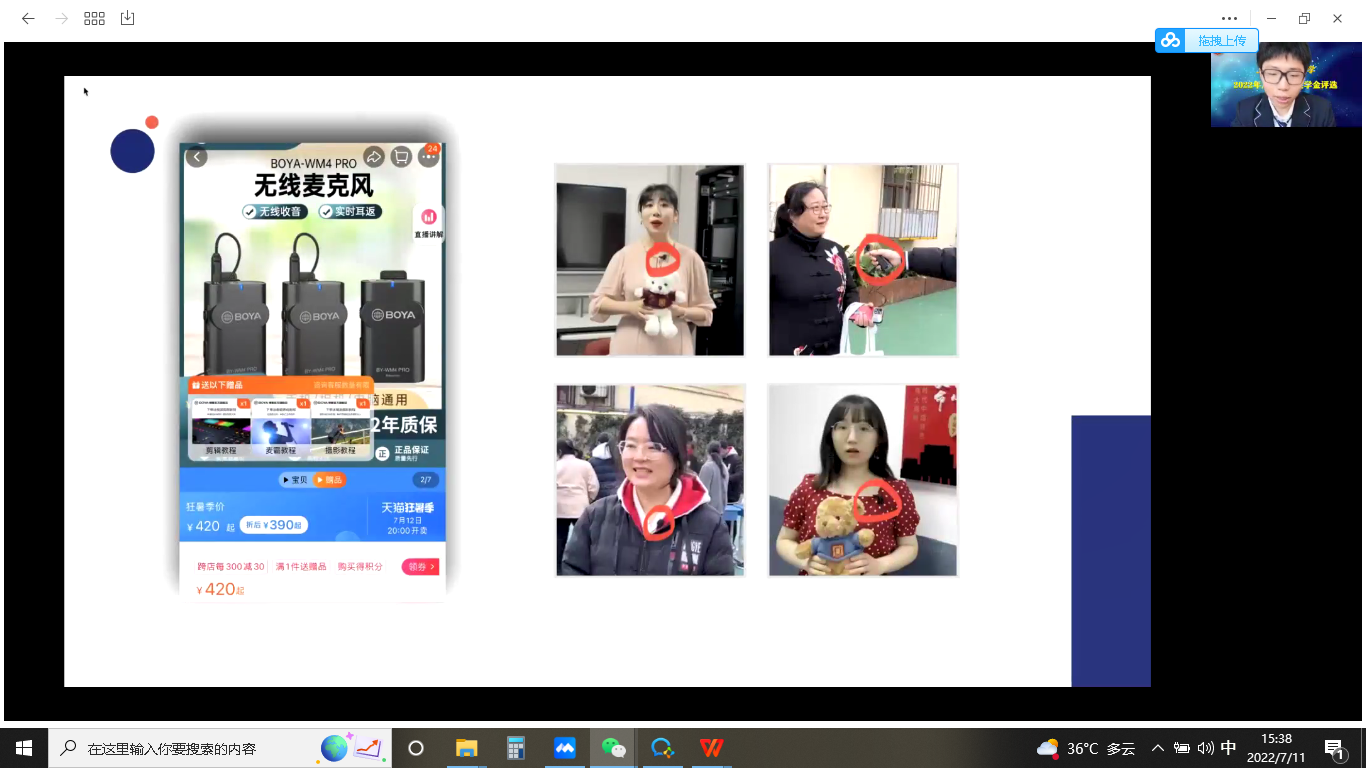This screenshot has width=1366, height=768.
Task: Click the save/download image icon
Action: click(x=127, y=18)
